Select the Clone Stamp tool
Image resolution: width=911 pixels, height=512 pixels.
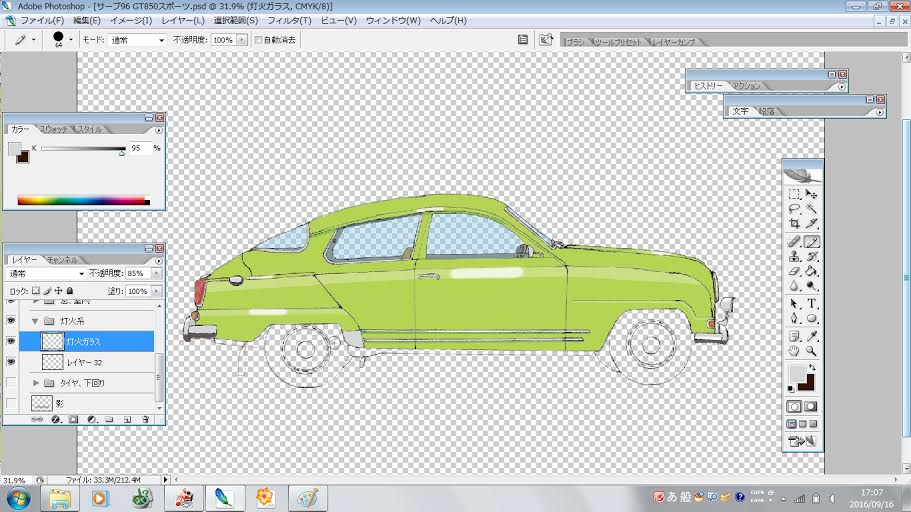click(x=794, y=256)
